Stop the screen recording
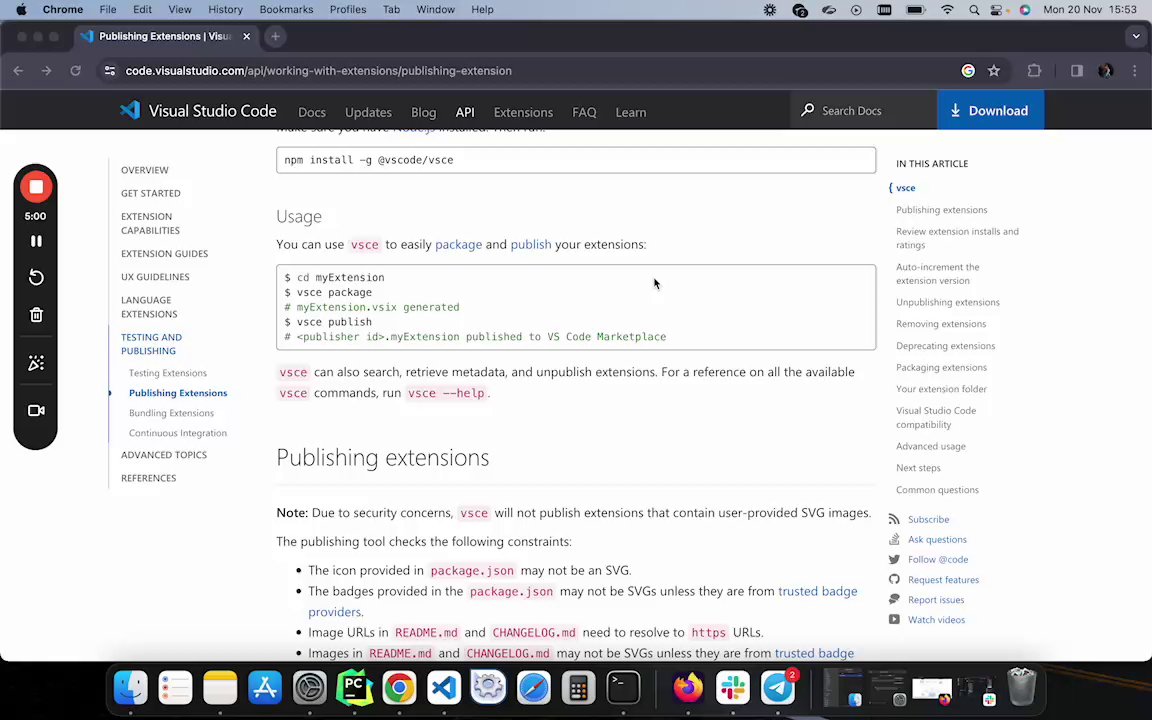Screen dimensions: 1152x720 coord(35,187)
